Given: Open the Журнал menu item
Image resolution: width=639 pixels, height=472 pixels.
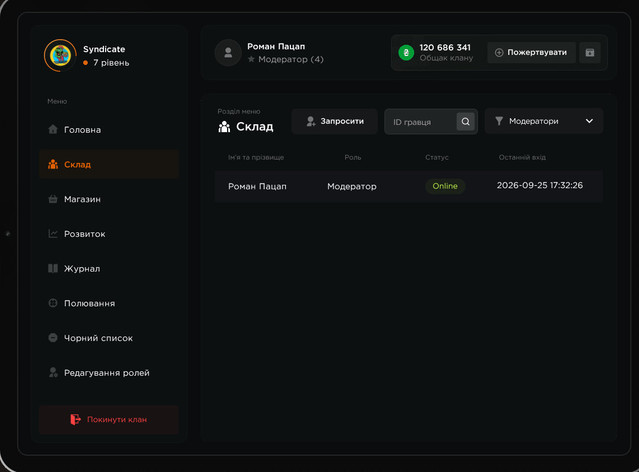Looking at the screenshot, I should pyautogui.click(x=109, y=269).
